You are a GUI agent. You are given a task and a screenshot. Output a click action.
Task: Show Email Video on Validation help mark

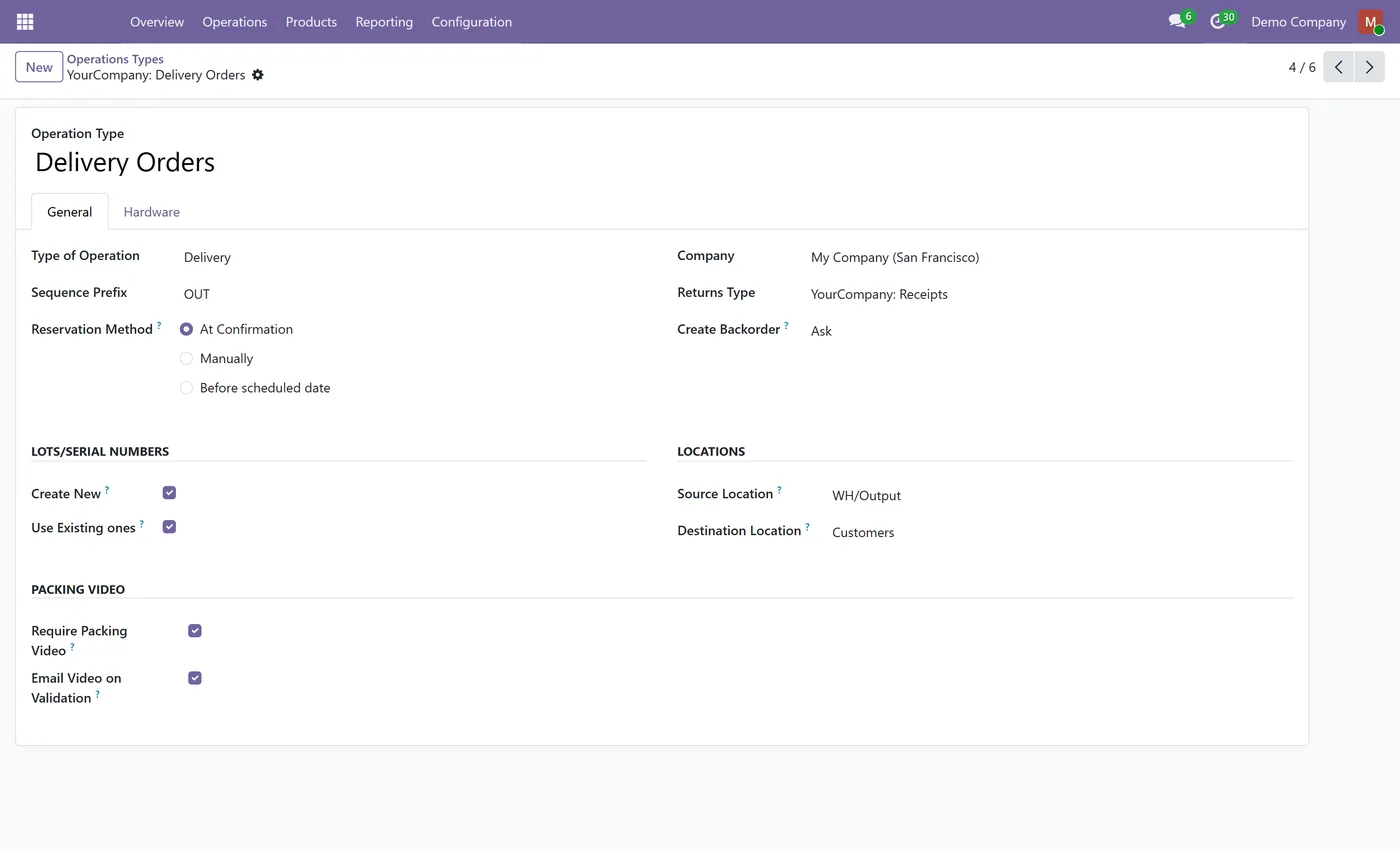pyautogui.click(x=97, y=693)
